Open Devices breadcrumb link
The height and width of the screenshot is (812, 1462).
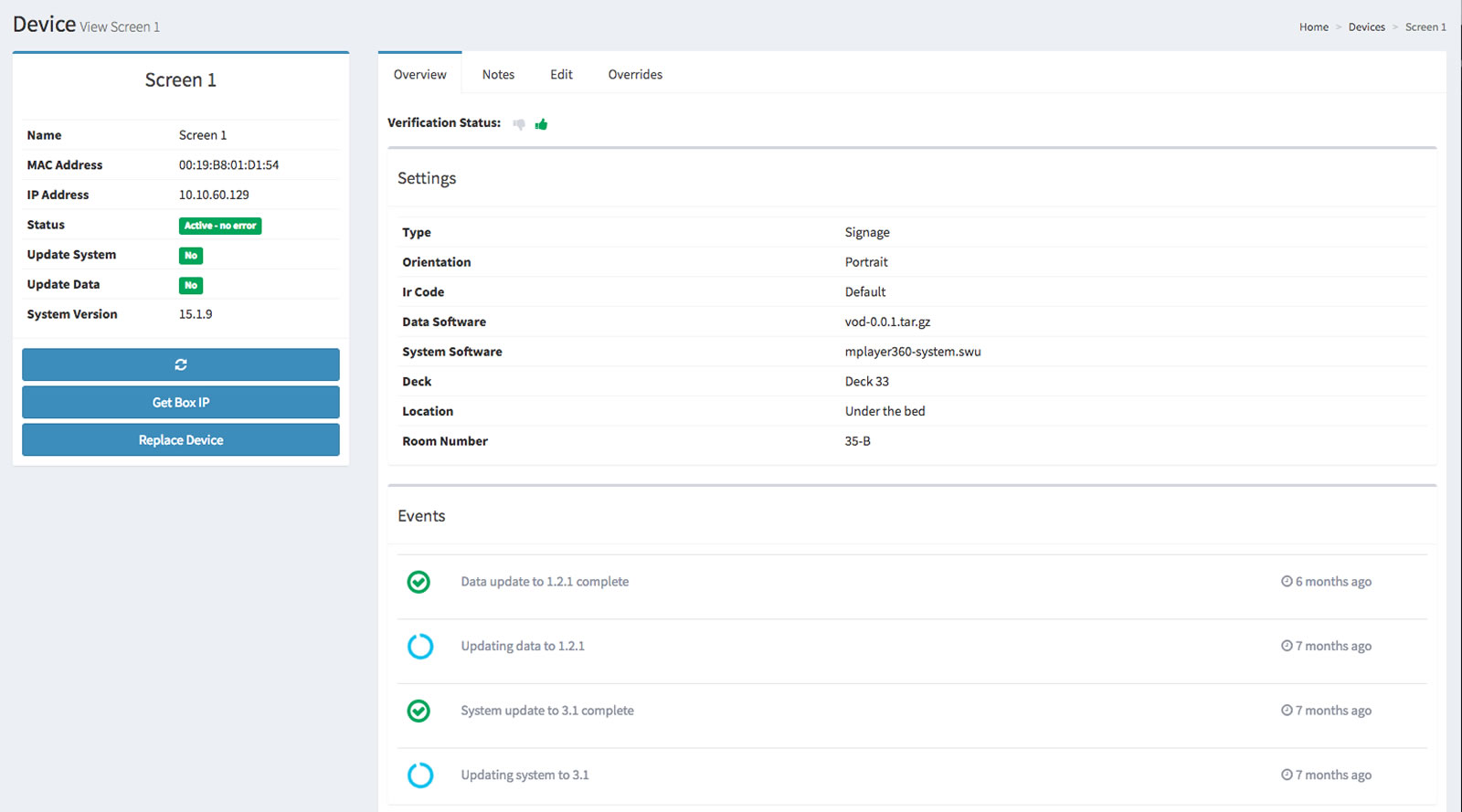tap(1366, 27)
